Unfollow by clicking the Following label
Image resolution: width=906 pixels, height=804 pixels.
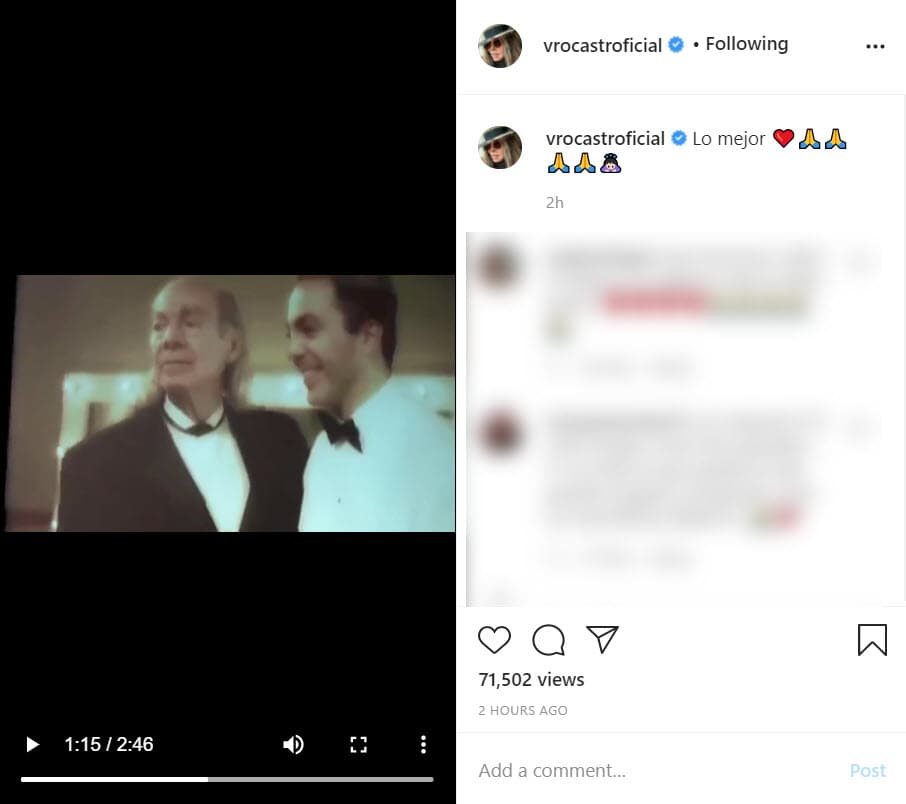(x=746, y=43)
